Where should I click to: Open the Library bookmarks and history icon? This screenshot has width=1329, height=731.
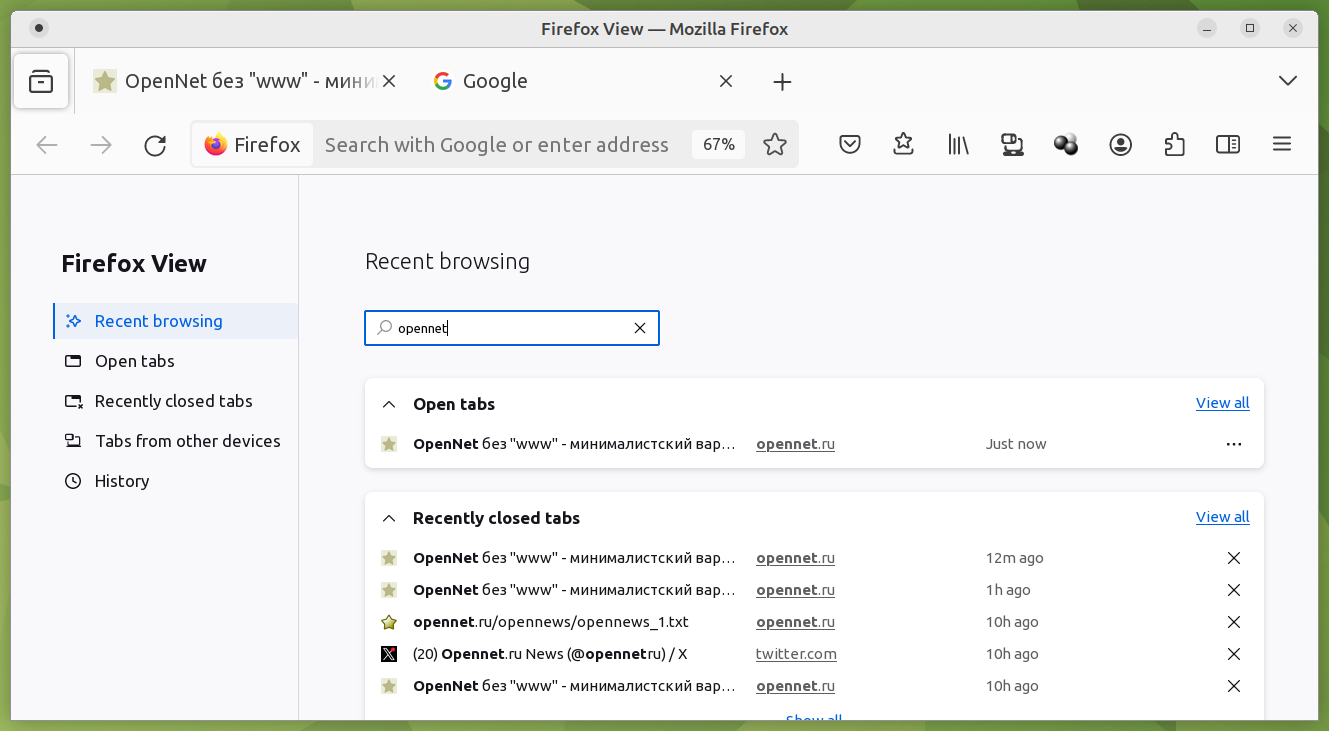point(958,145)
